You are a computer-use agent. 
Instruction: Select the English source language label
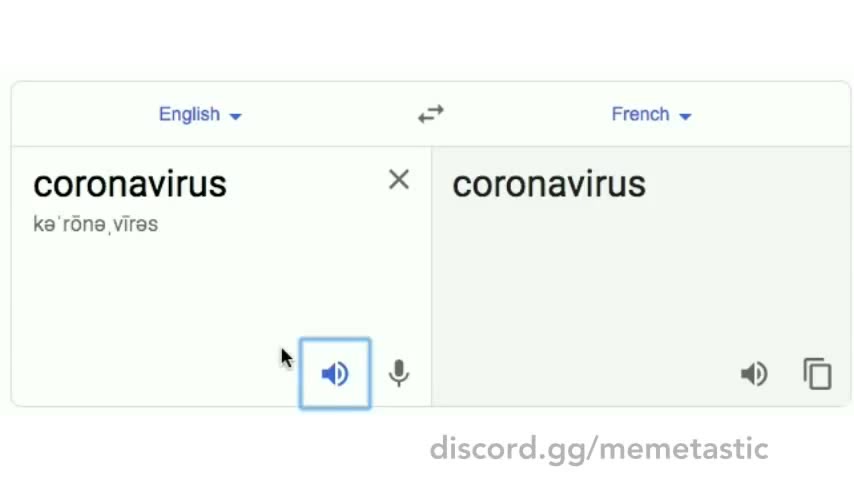click(x=189, y=114)
